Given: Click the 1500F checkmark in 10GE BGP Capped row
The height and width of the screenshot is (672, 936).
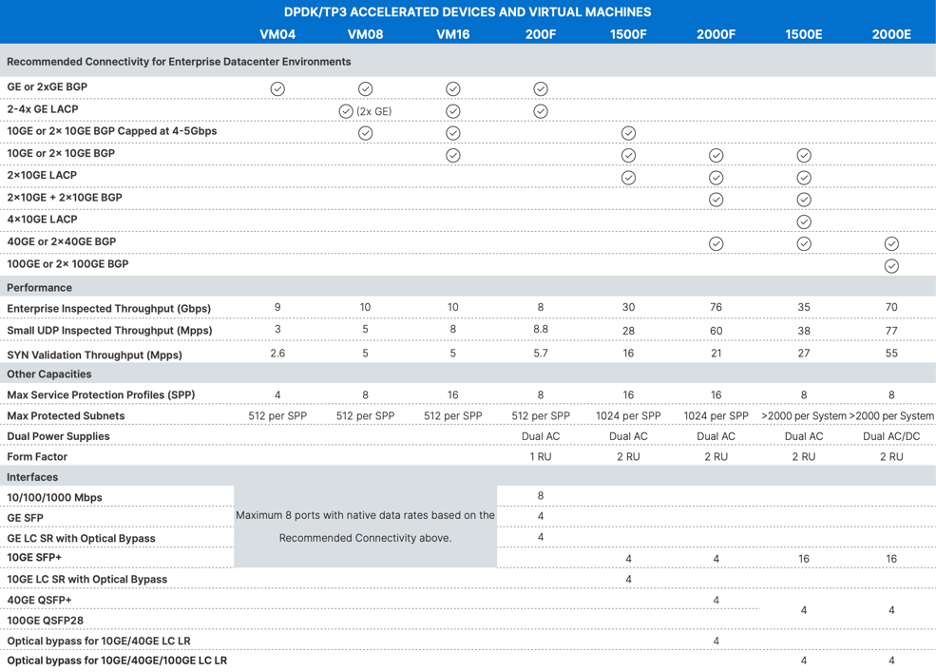Looking at the screenshot, I should tap(628, 133).
